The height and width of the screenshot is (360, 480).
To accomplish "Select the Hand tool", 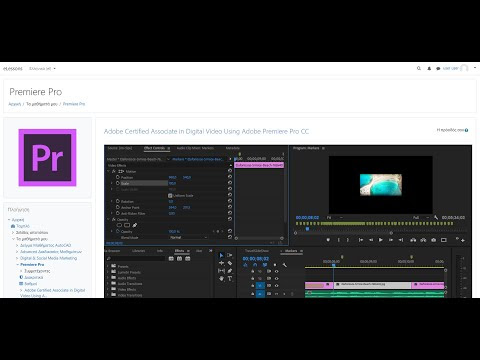I will coord(221,278).
